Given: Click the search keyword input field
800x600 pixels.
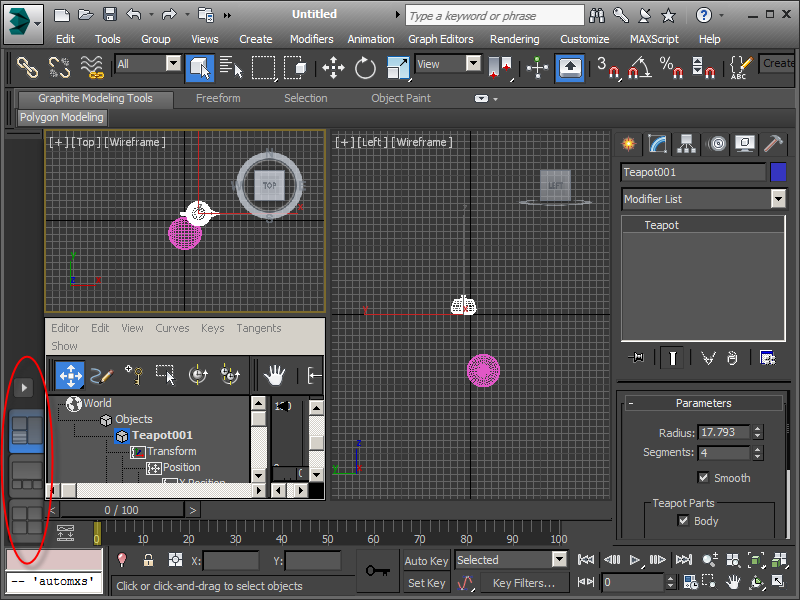Looking at the screenshot, I should (x=494, y=16).
